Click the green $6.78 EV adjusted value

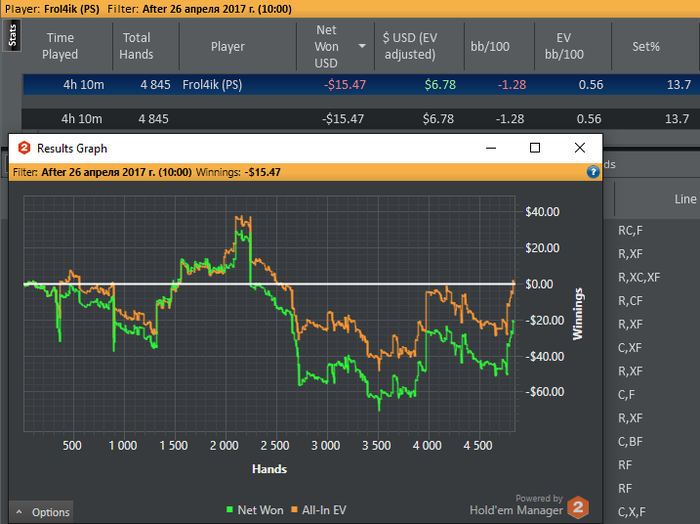pos(440,85)
